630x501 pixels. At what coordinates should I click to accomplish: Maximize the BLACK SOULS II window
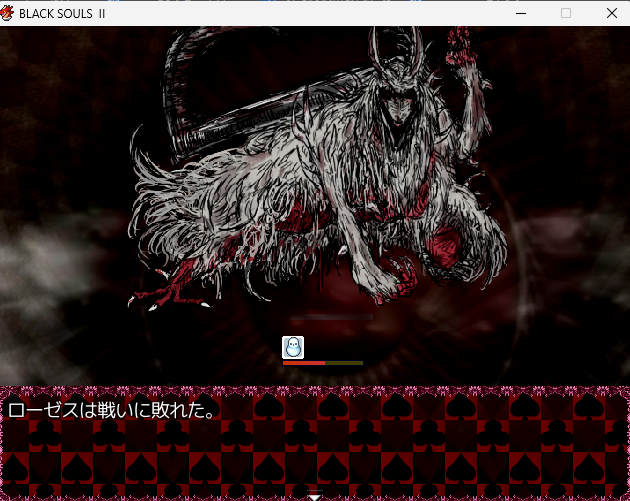566,13
